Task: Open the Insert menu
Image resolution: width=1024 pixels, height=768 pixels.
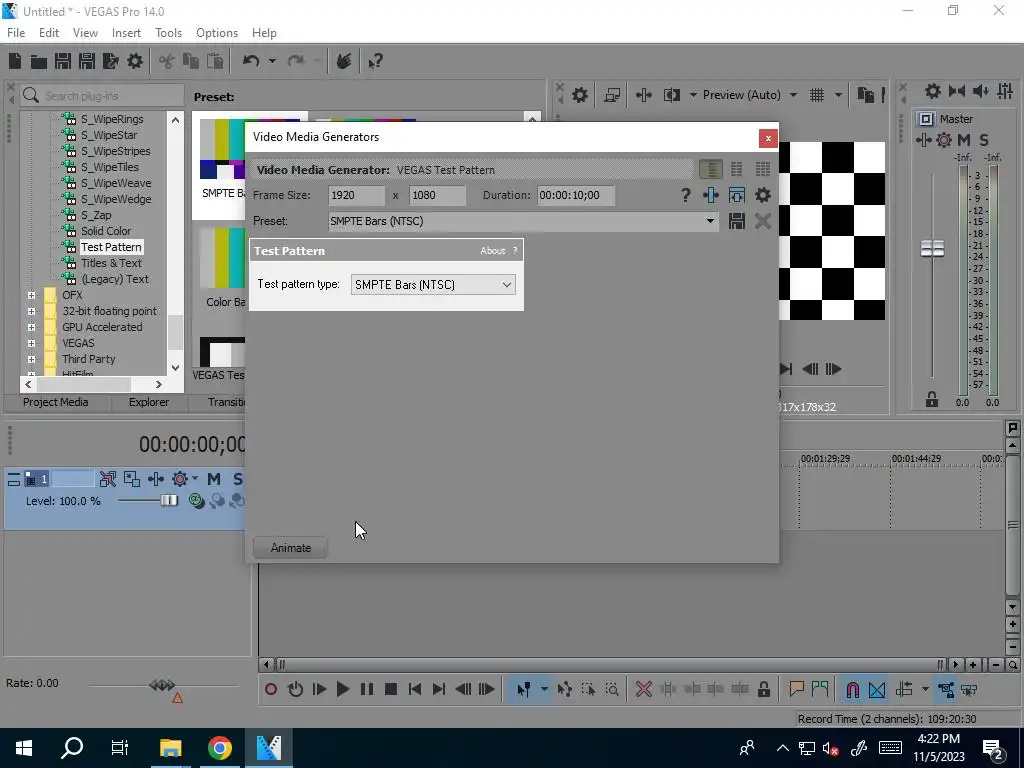Action: click(x=126, y=33)
